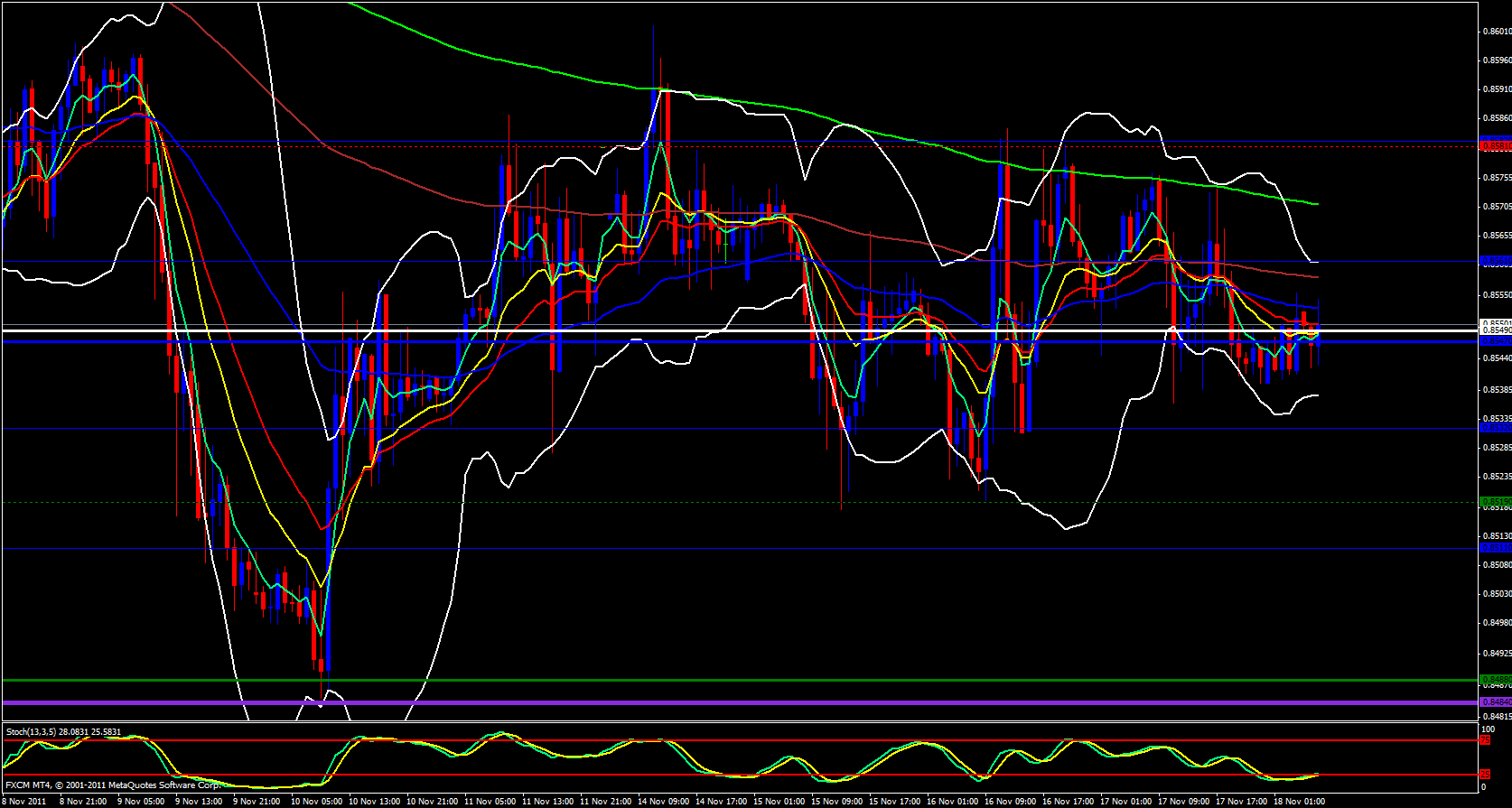The height and width of the screenshot is (808, 1512).
Task: Click the 0.84980 price axis label
Action: (x=1497, y=623)
